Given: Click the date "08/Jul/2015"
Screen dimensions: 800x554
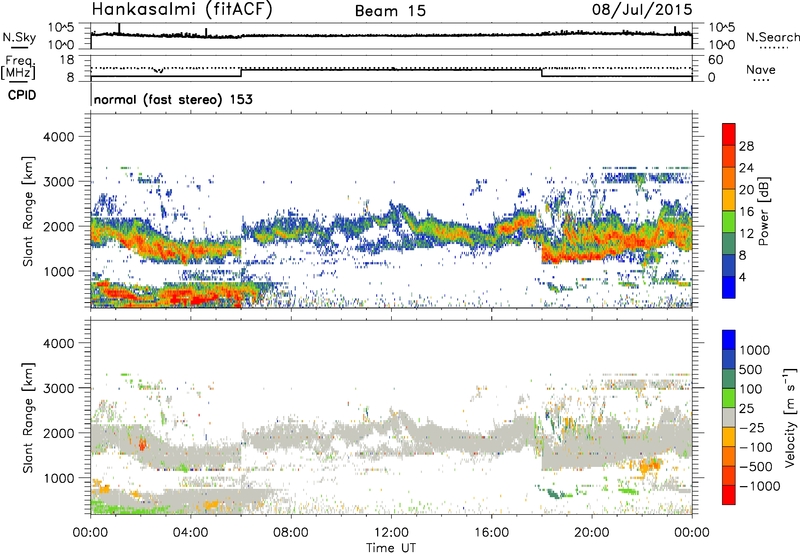Looking at the screenshot, I should pyautogui.click(x=642, y=9).
